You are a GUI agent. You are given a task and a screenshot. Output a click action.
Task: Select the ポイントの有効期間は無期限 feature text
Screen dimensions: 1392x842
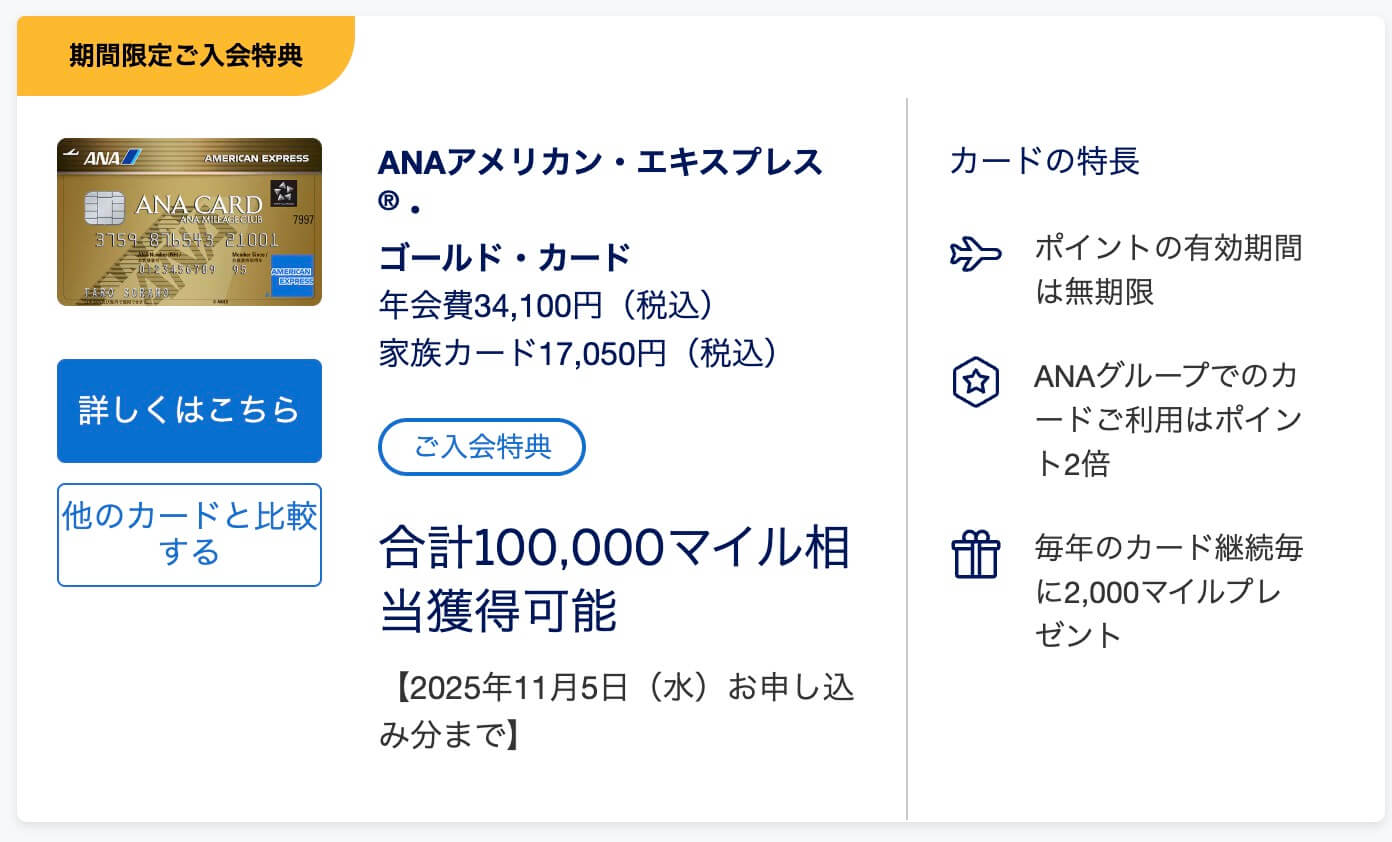pos(1168,269)
